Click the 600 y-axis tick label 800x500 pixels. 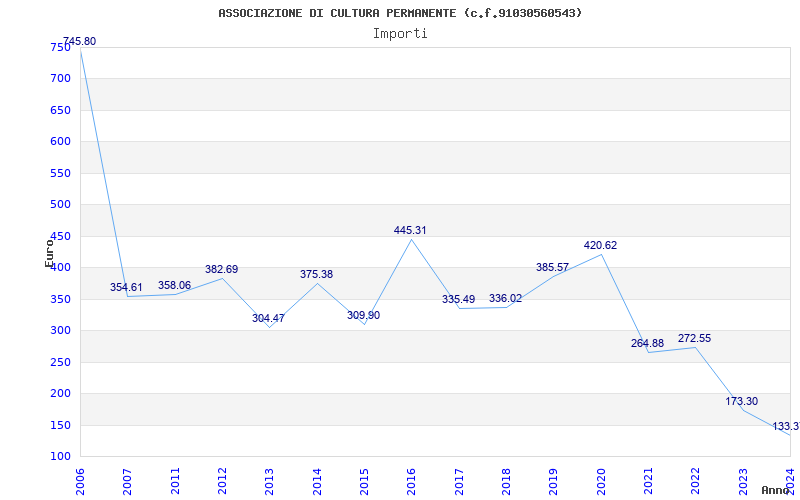tap(60, 142)
